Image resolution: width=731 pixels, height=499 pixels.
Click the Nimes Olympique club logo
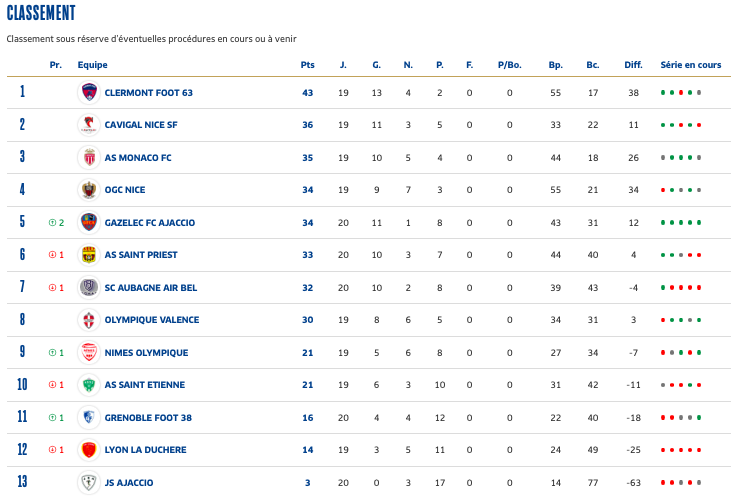click(x=88, y=352)
